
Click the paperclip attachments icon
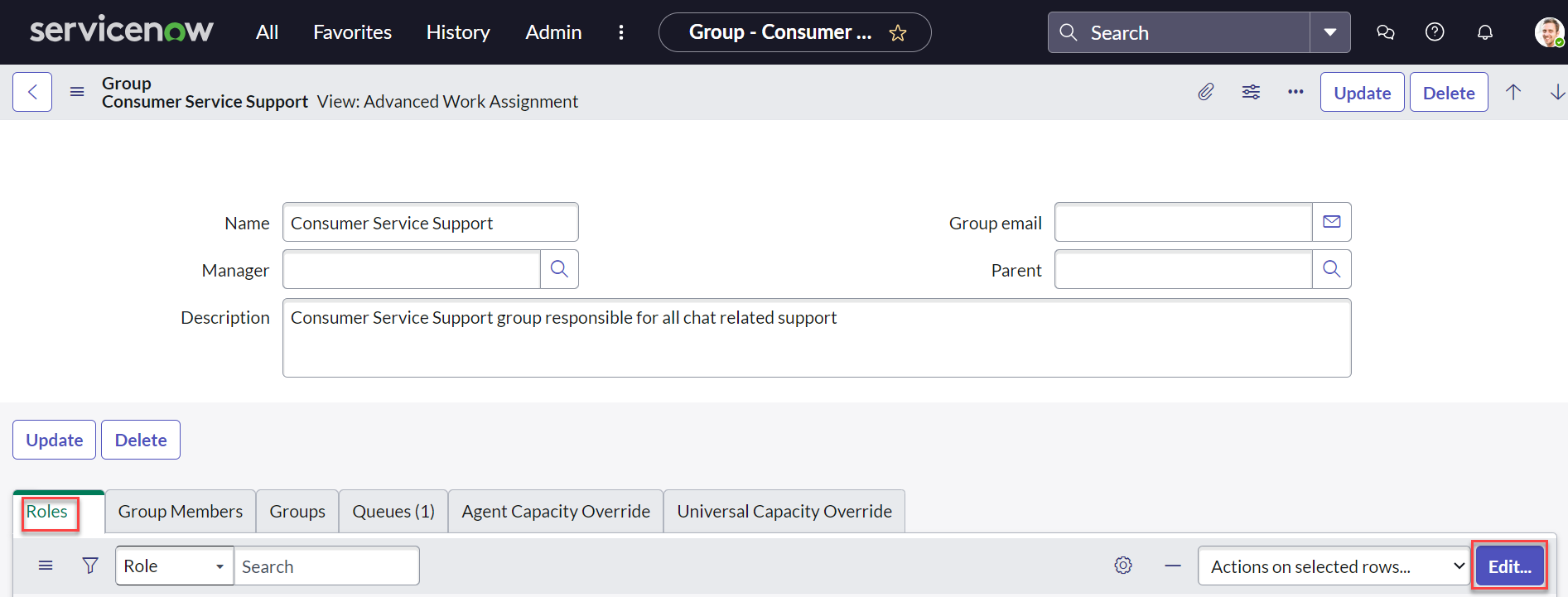1206,92
